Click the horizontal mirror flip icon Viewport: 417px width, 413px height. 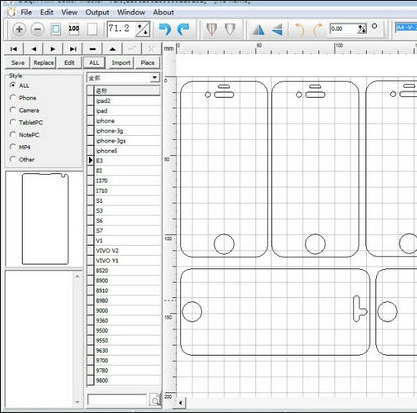(x=258, y=30)
